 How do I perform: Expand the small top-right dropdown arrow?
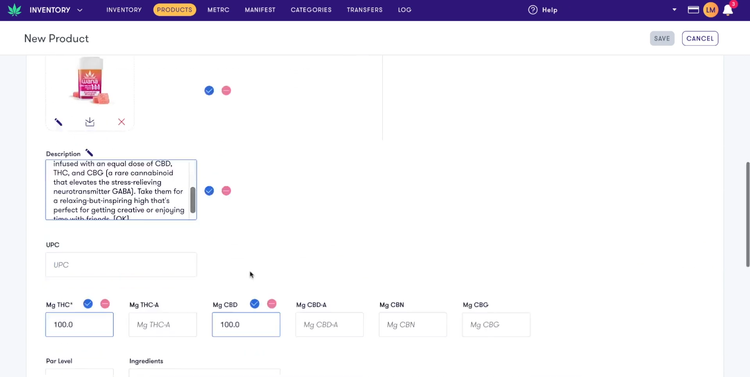coord(674,10)
